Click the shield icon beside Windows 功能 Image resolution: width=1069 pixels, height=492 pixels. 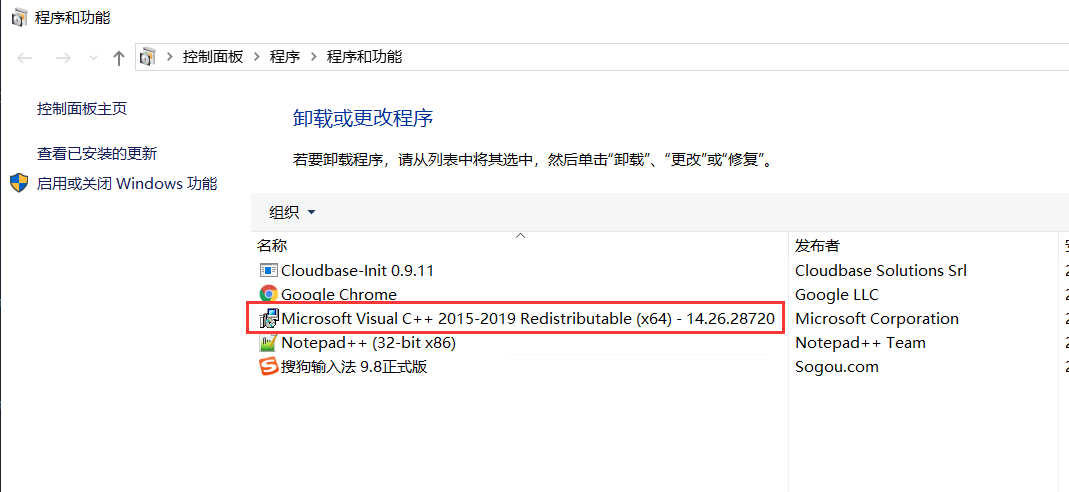(x=19, y=183)
